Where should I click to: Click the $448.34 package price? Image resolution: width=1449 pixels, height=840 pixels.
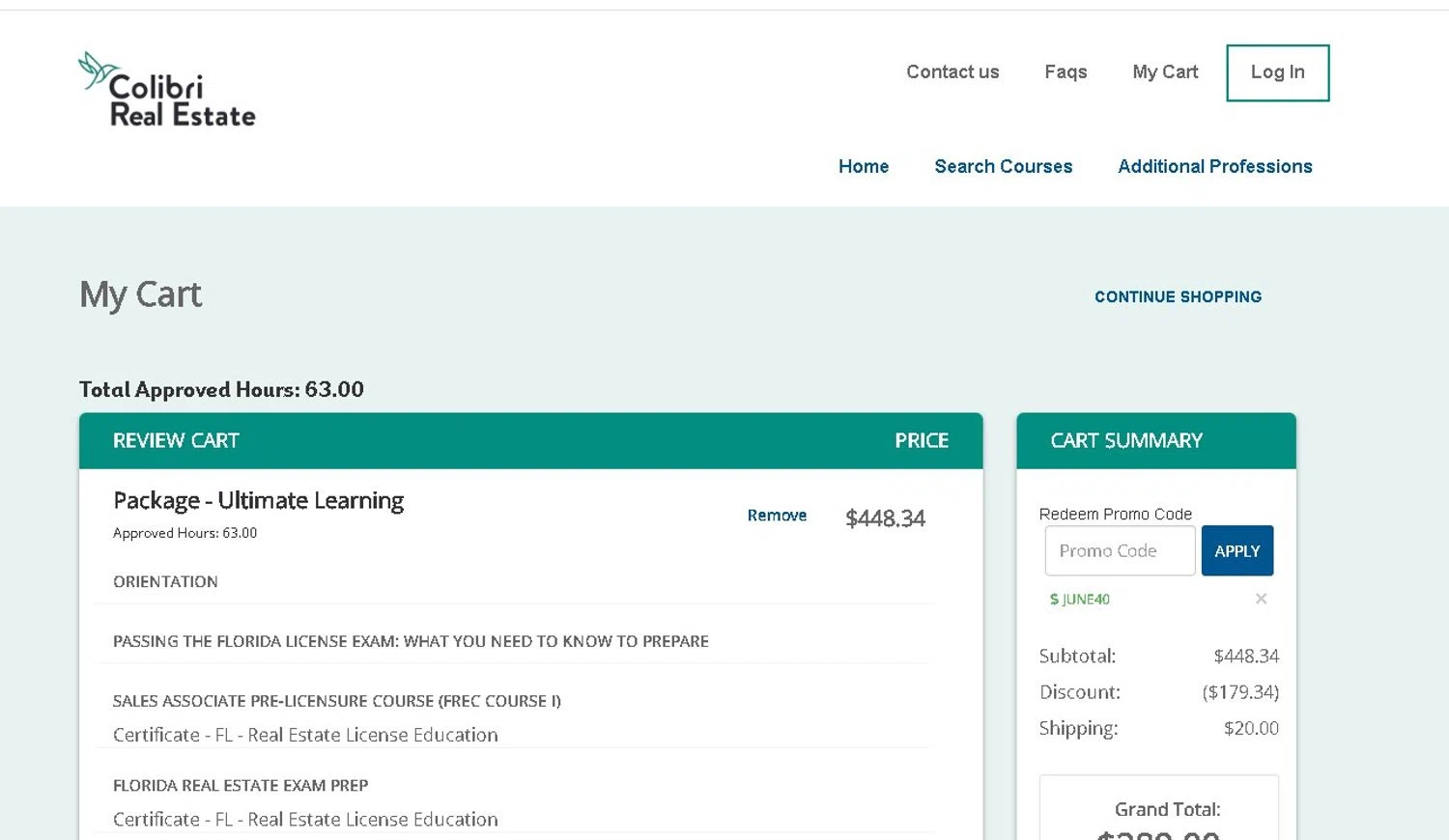[x=885, y=518]
